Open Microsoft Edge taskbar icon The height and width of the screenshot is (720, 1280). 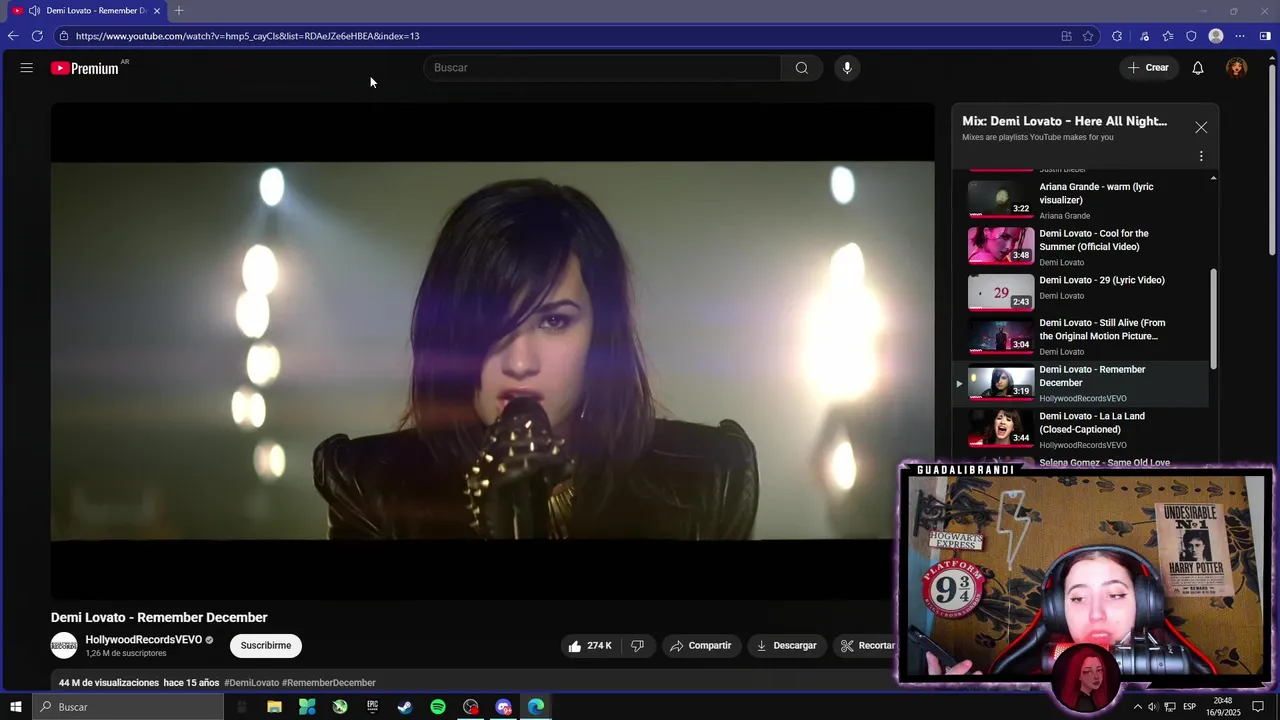[536, 707]
